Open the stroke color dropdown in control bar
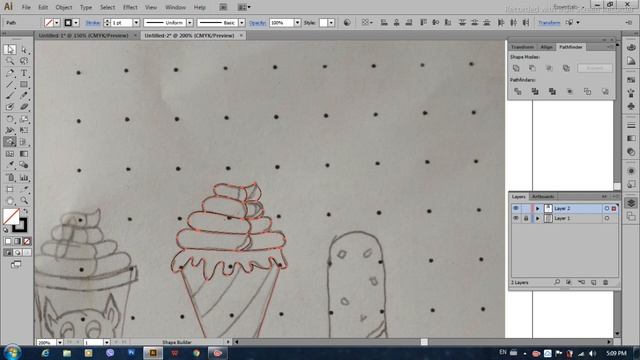 76,23
